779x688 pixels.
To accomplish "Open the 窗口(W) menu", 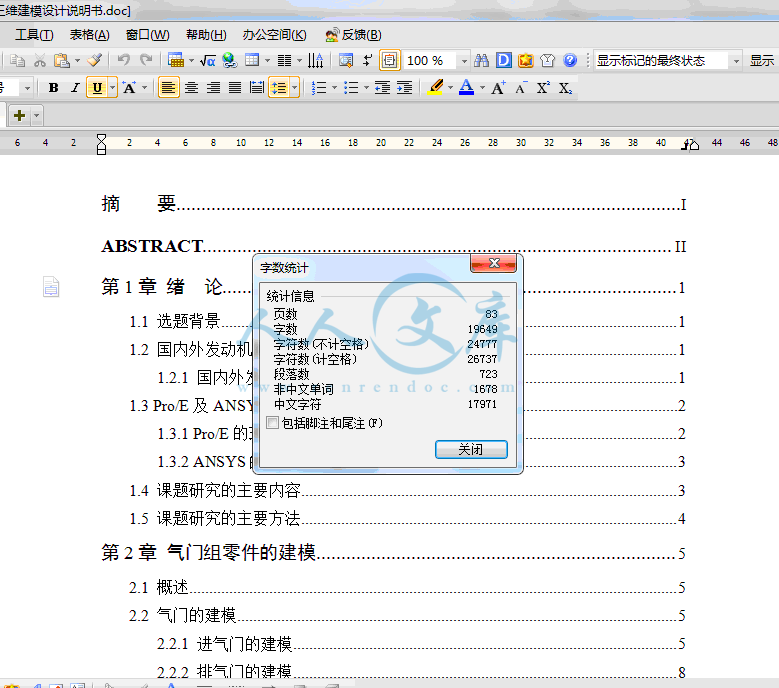I will pos(148,35).
